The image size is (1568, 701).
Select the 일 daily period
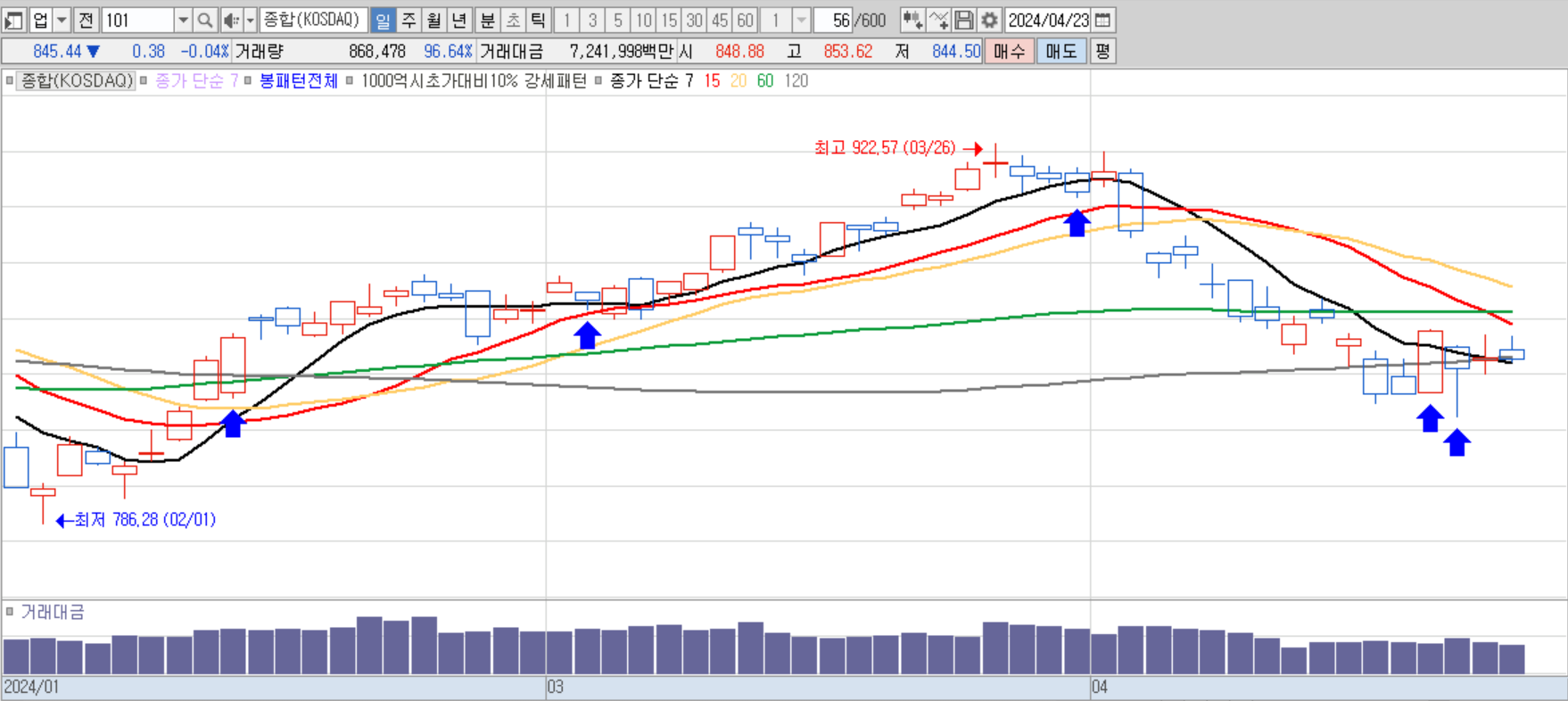(x=383, y=20)
